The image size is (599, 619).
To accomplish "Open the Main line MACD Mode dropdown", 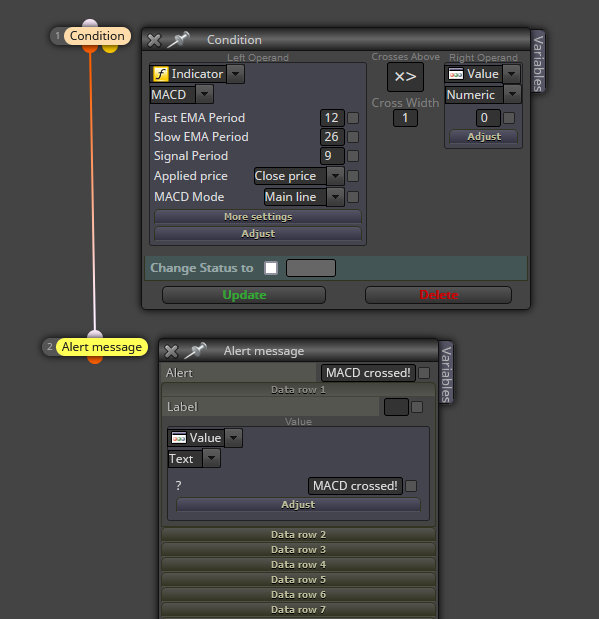I will (335, 197).
